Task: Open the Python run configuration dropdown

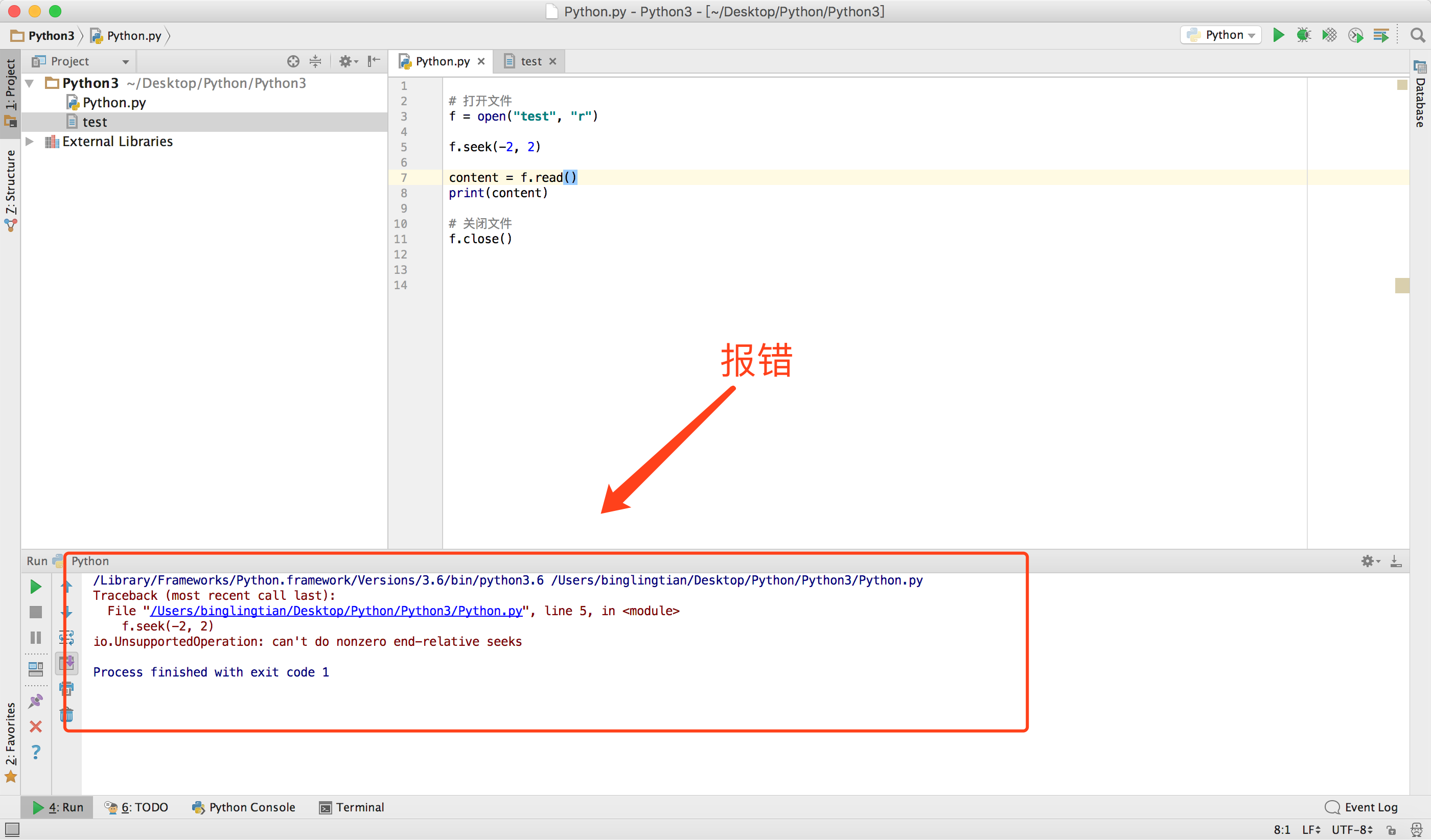Action: pyautogui.click(x=1221, y=35)
